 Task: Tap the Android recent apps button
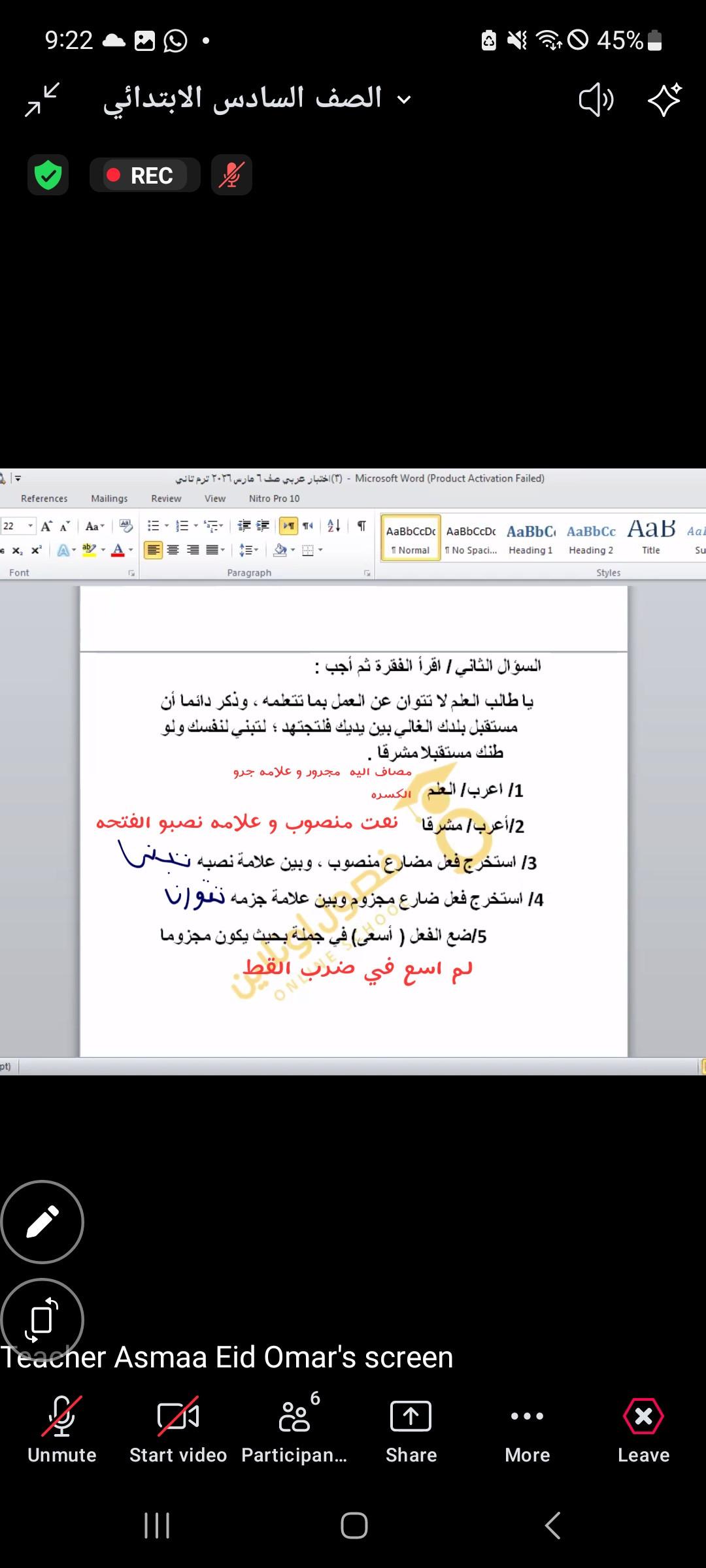[x=157, y=1526]
